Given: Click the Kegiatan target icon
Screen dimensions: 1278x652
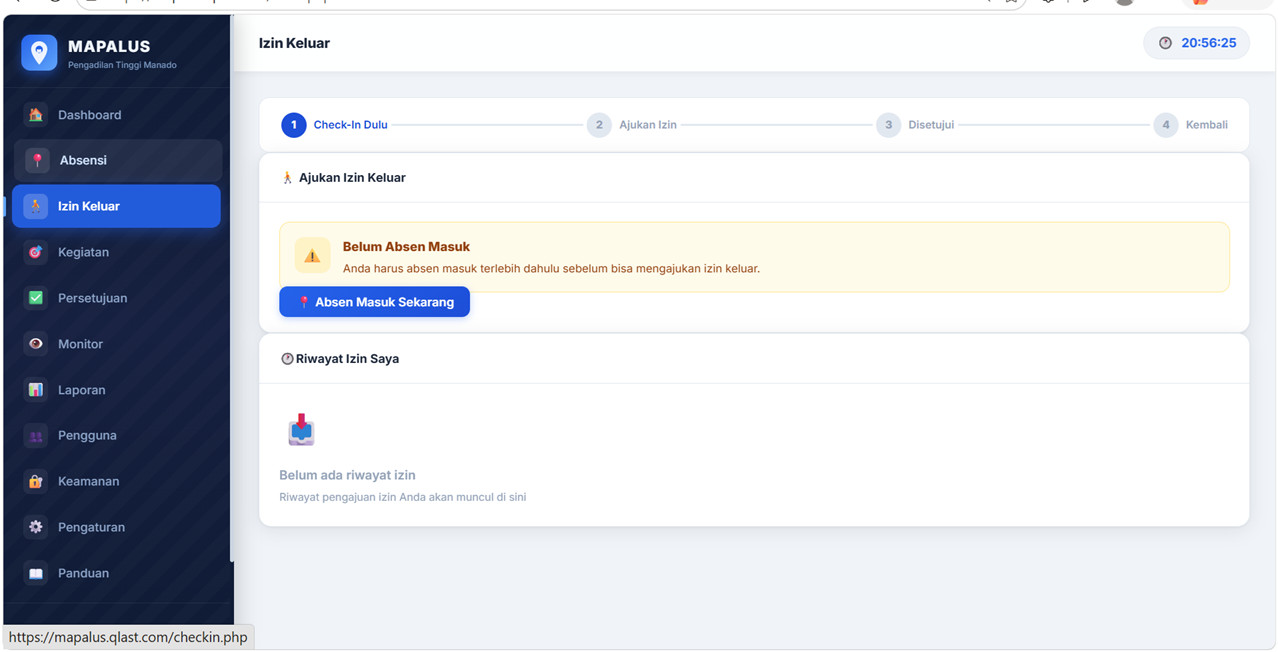Looking at the screenshot, I should point(36,252).
